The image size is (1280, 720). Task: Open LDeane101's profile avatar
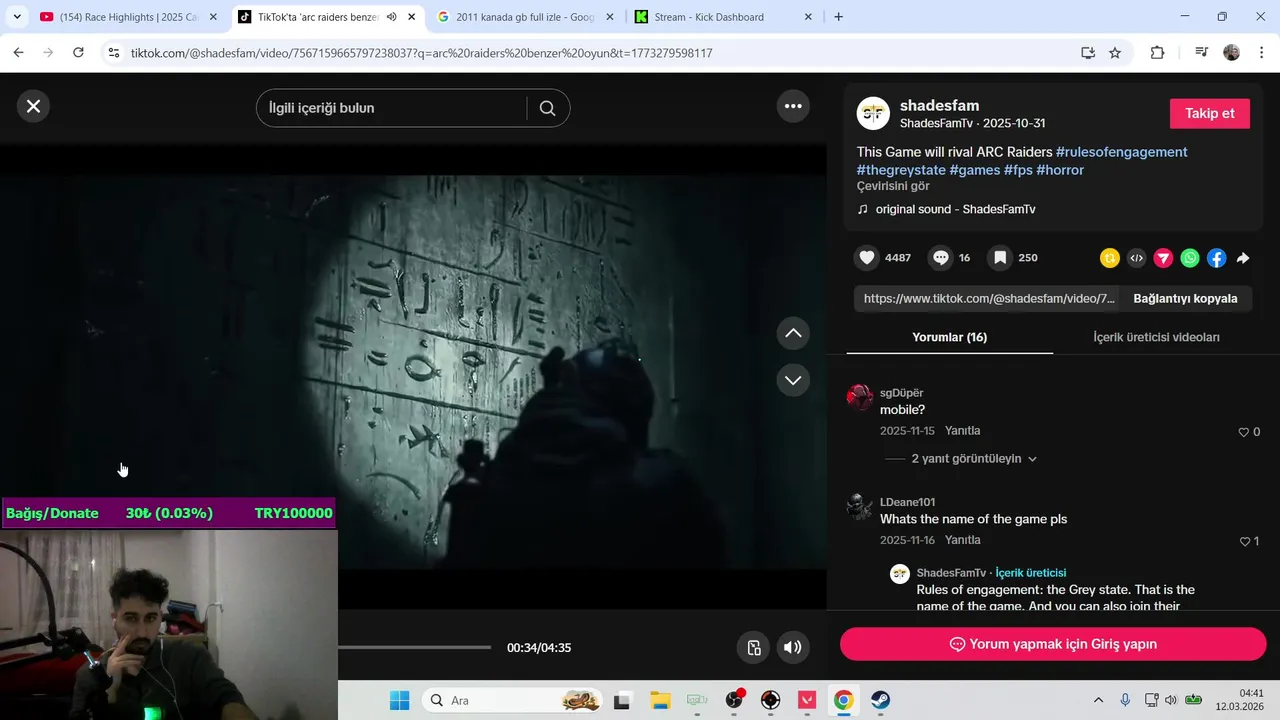pos(859,506)
